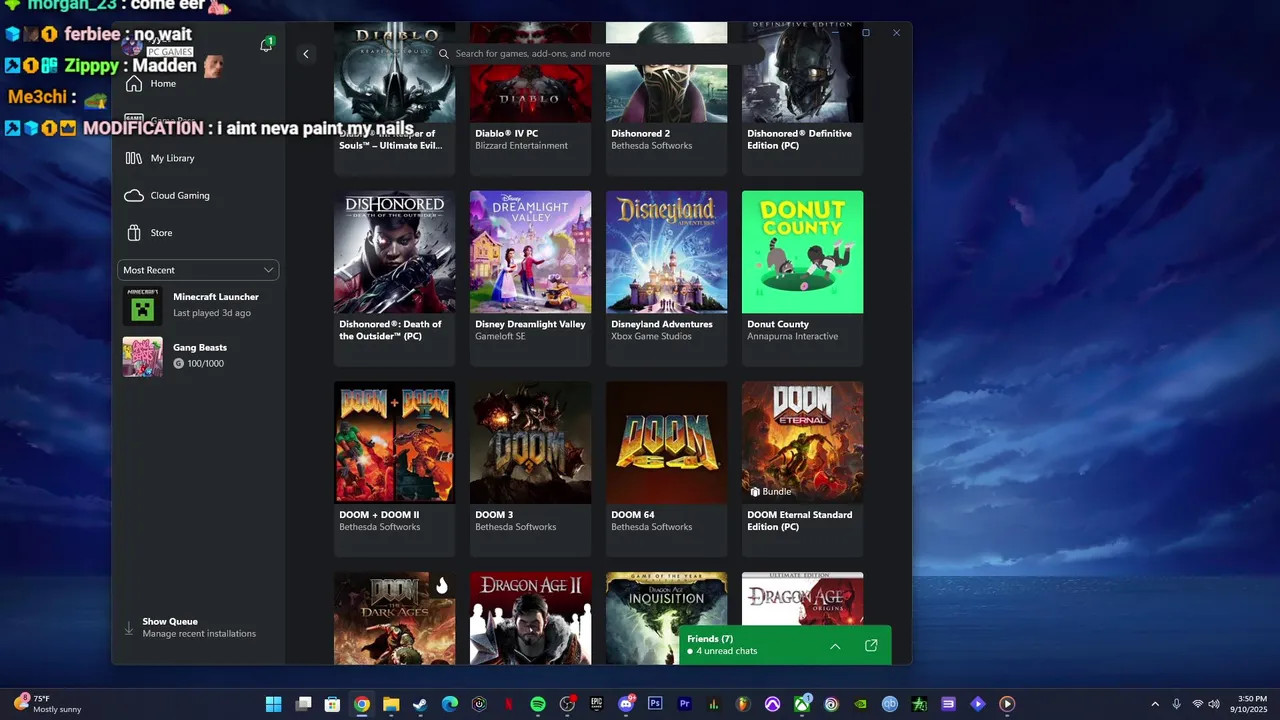Open the Disney Dreamlight Valley tile
The width and height of the screenshot is (1280, 720).
(x=530, y=278)
